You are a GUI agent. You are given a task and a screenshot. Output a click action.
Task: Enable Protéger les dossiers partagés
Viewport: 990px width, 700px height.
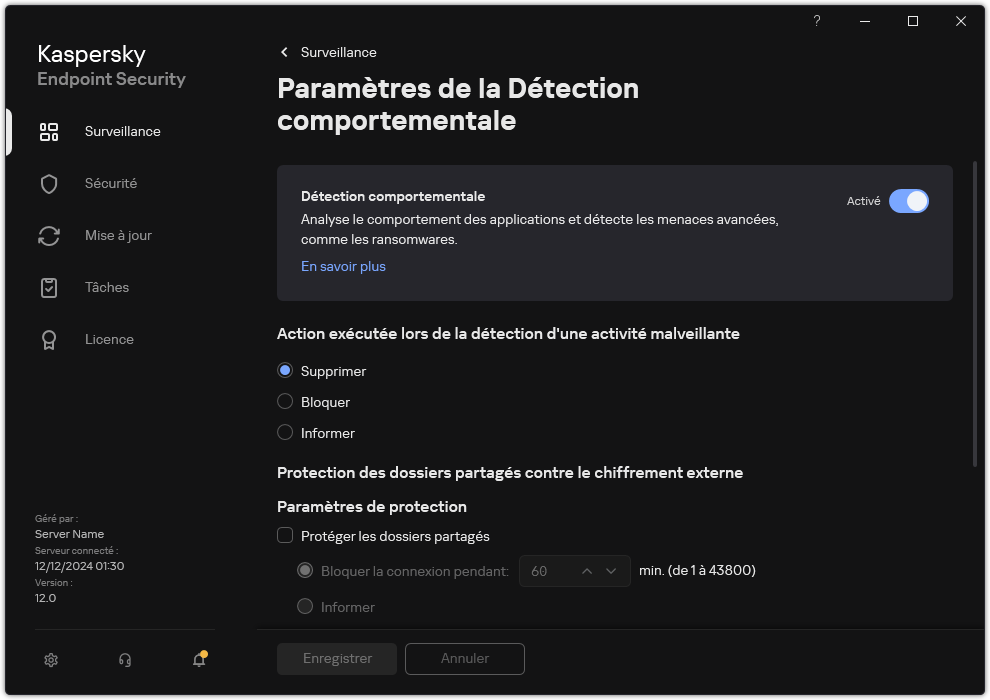285,536
